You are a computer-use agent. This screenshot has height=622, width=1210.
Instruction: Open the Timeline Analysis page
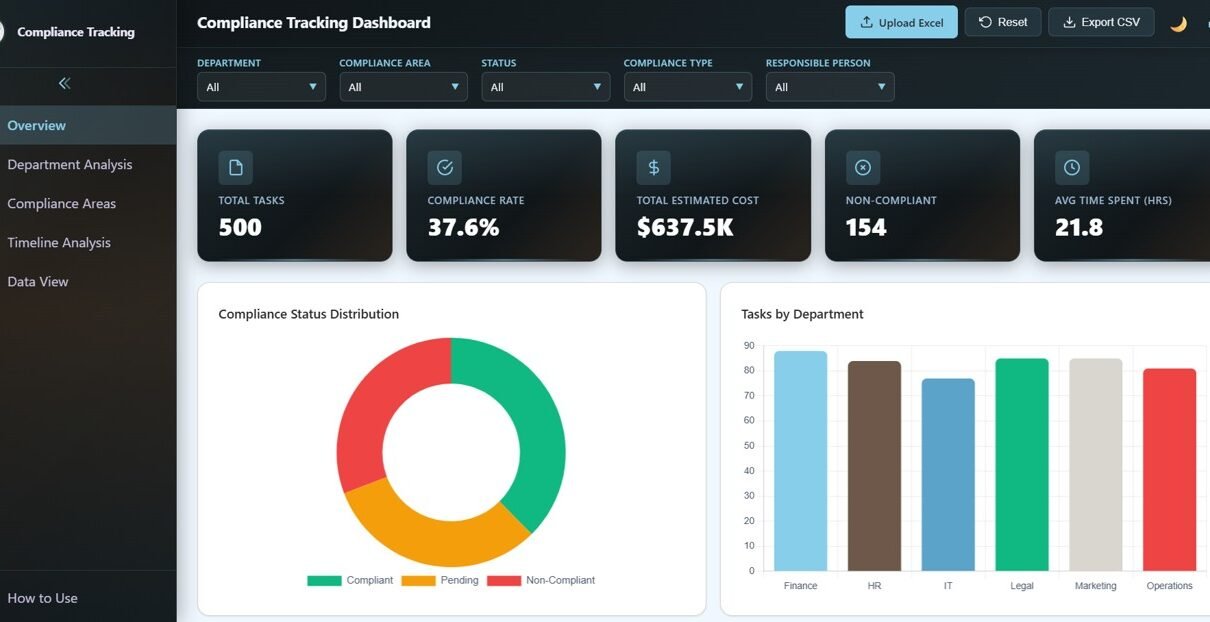coord(59,243)
